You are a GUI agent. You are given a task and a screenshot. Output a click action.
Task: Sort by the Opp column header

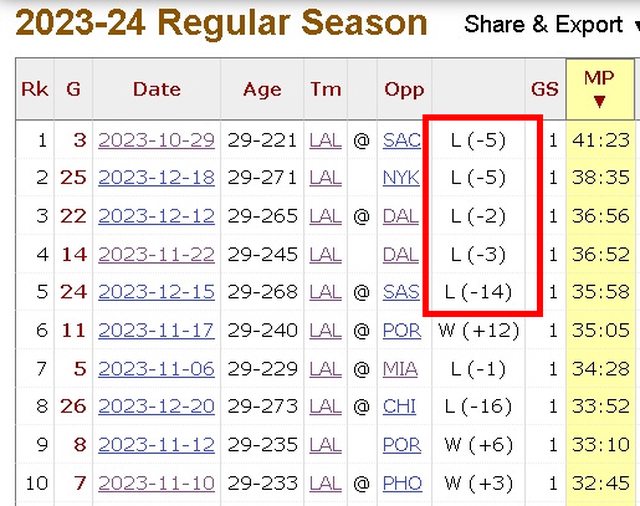tap(404, 89)
